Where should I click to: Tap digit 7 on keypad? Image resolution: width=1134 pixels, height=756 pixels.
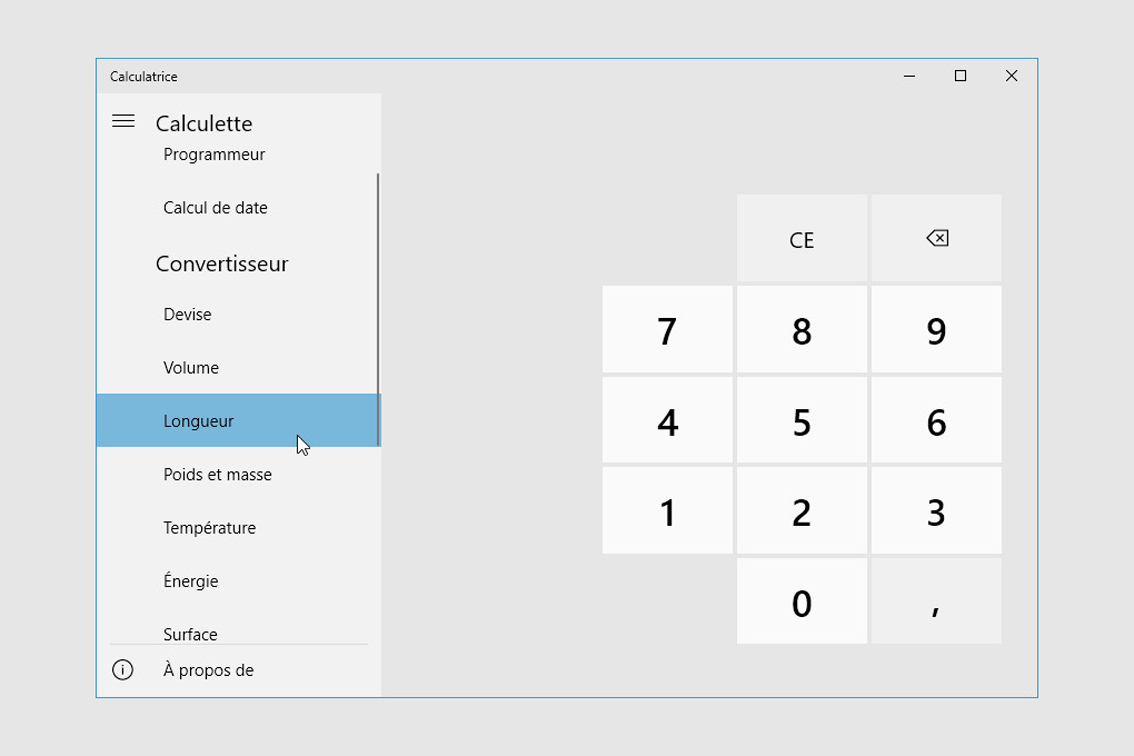coord(668,329)
